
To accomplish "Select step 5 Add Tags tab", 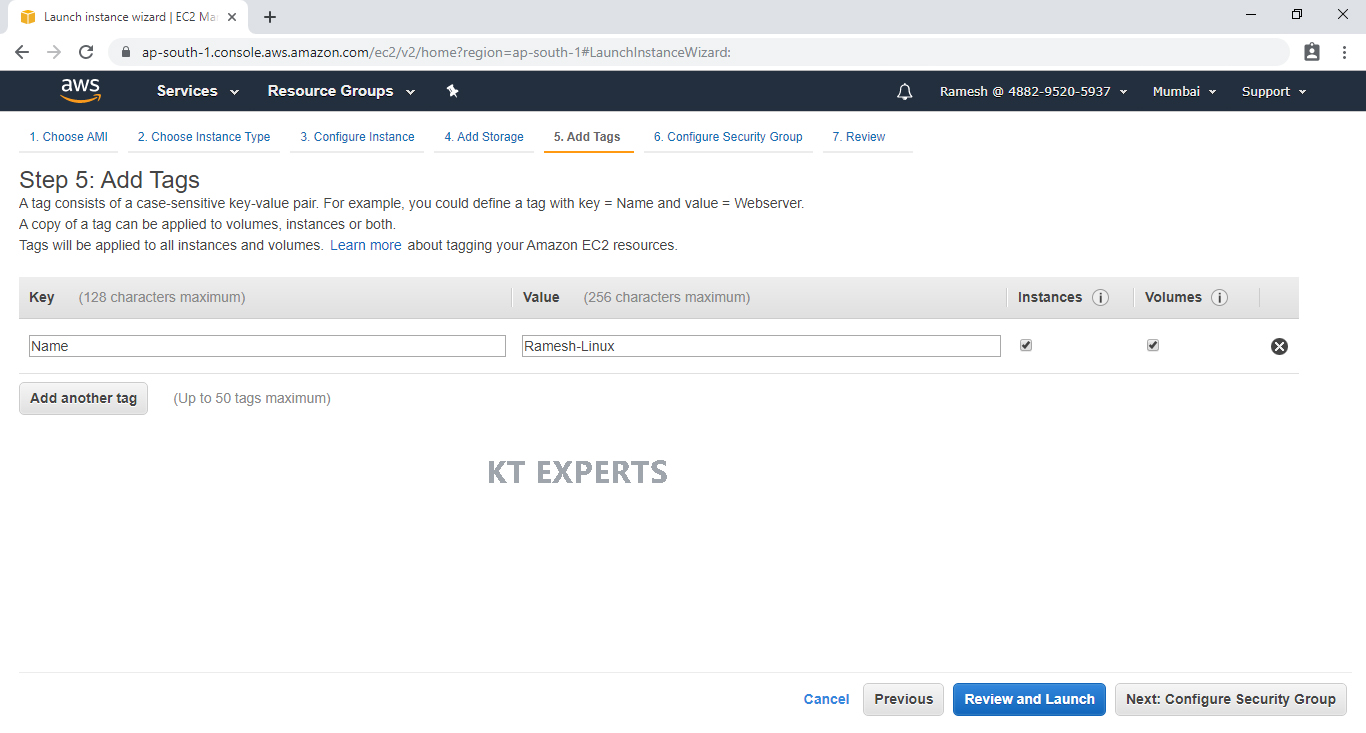I will click(x=587, y=137).
